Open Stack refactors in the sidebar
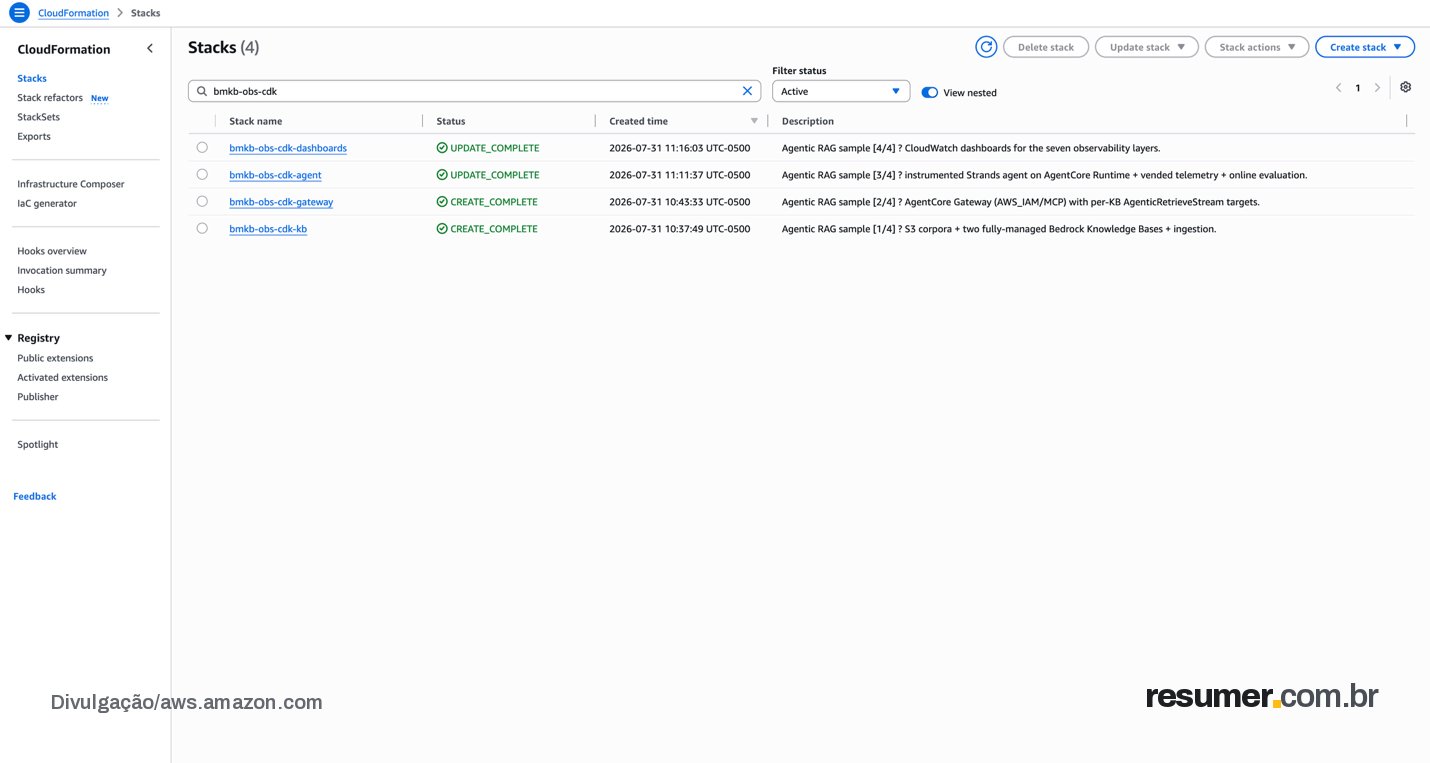 50,98
